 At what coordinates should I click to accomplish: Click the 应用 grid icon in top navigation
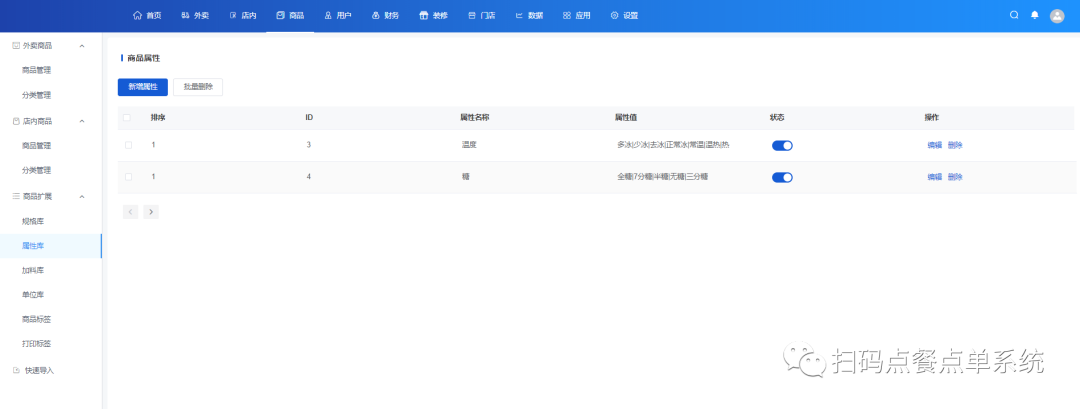click(x=567, y=16)
